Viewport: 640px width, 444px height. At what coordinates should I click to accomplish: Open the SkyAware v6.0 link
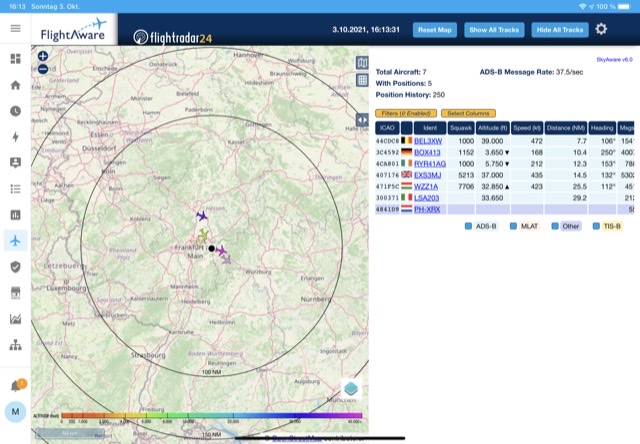click(614, 60)
